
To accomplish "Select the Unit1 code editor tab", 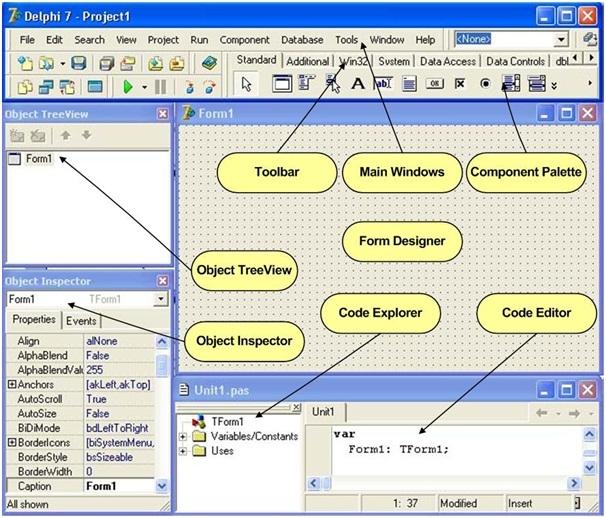I will point(323,412).
